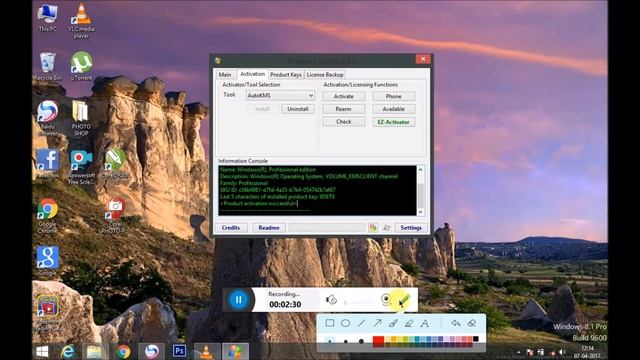This screenshot has height=360, width=640.
Task: Select the arrow drawing tool
Action: coord(377,323)
